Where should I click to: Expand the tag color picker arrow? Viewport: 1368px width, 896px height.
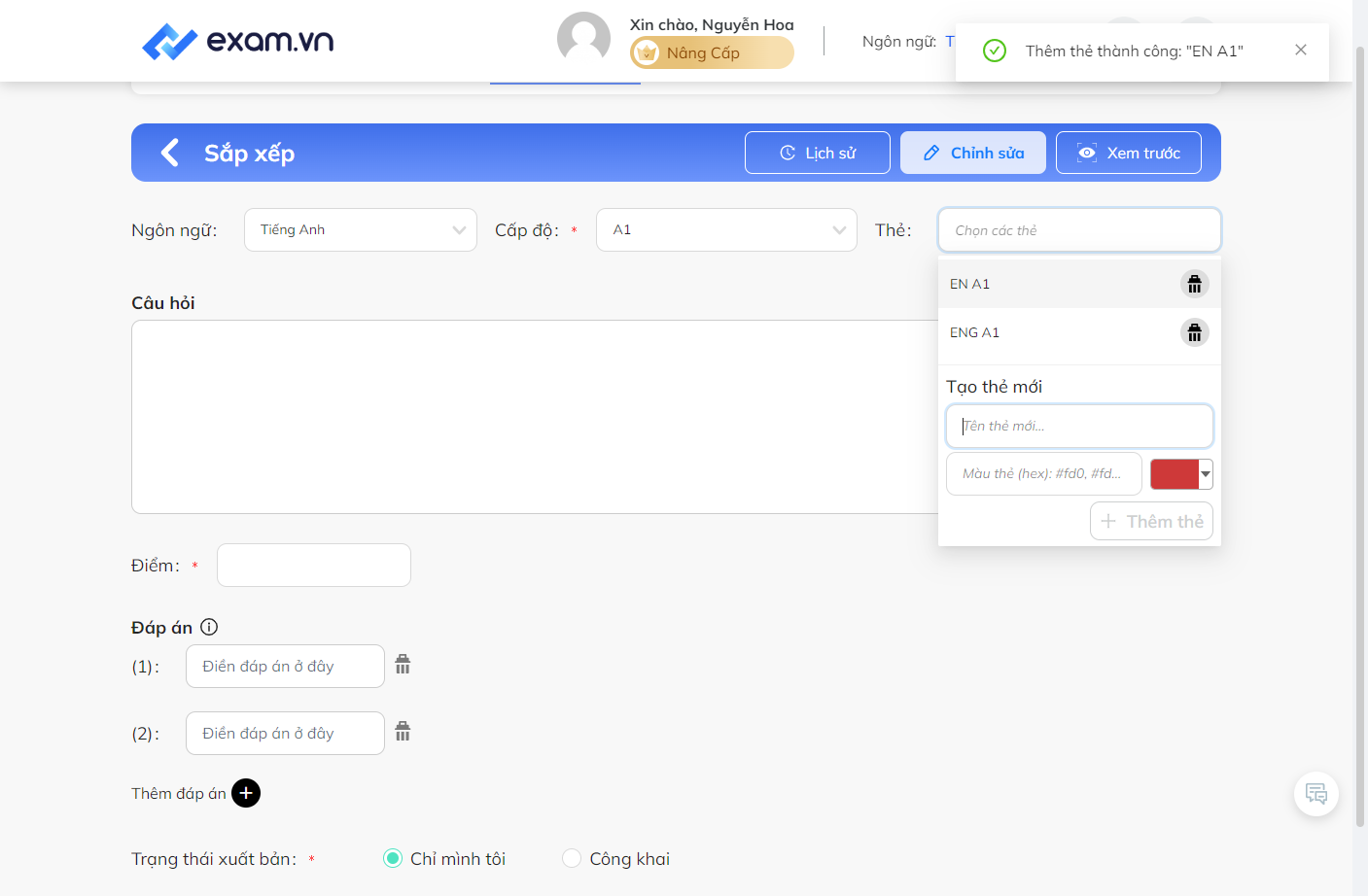tap(1206, 474)
